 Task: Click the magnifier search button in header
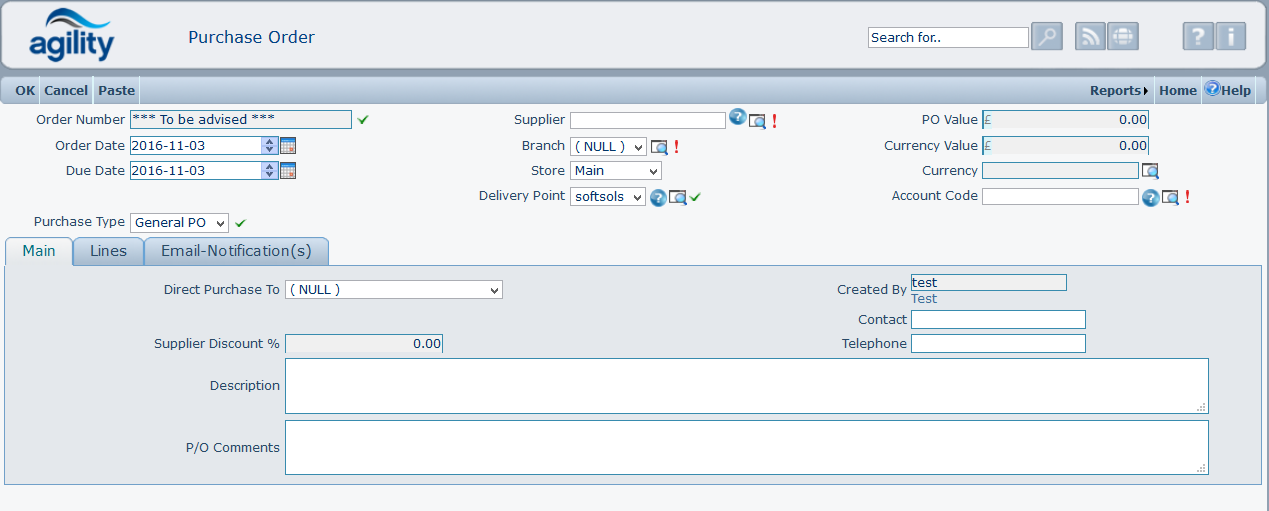coord(1047,37)
